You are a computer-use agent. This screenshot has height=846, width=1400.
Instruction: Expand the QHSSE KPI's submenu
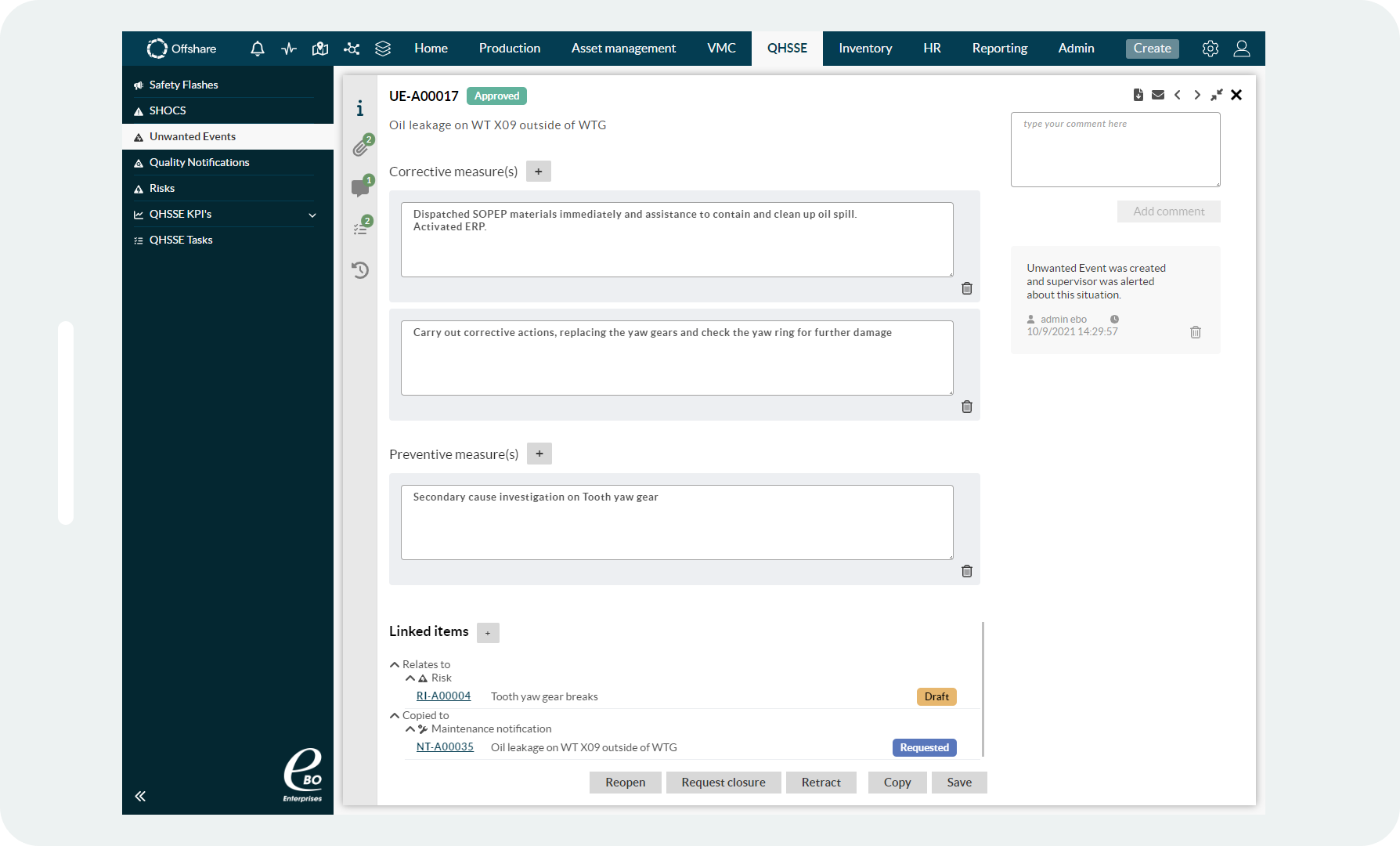pyautogui.click(x=312, y=215)
